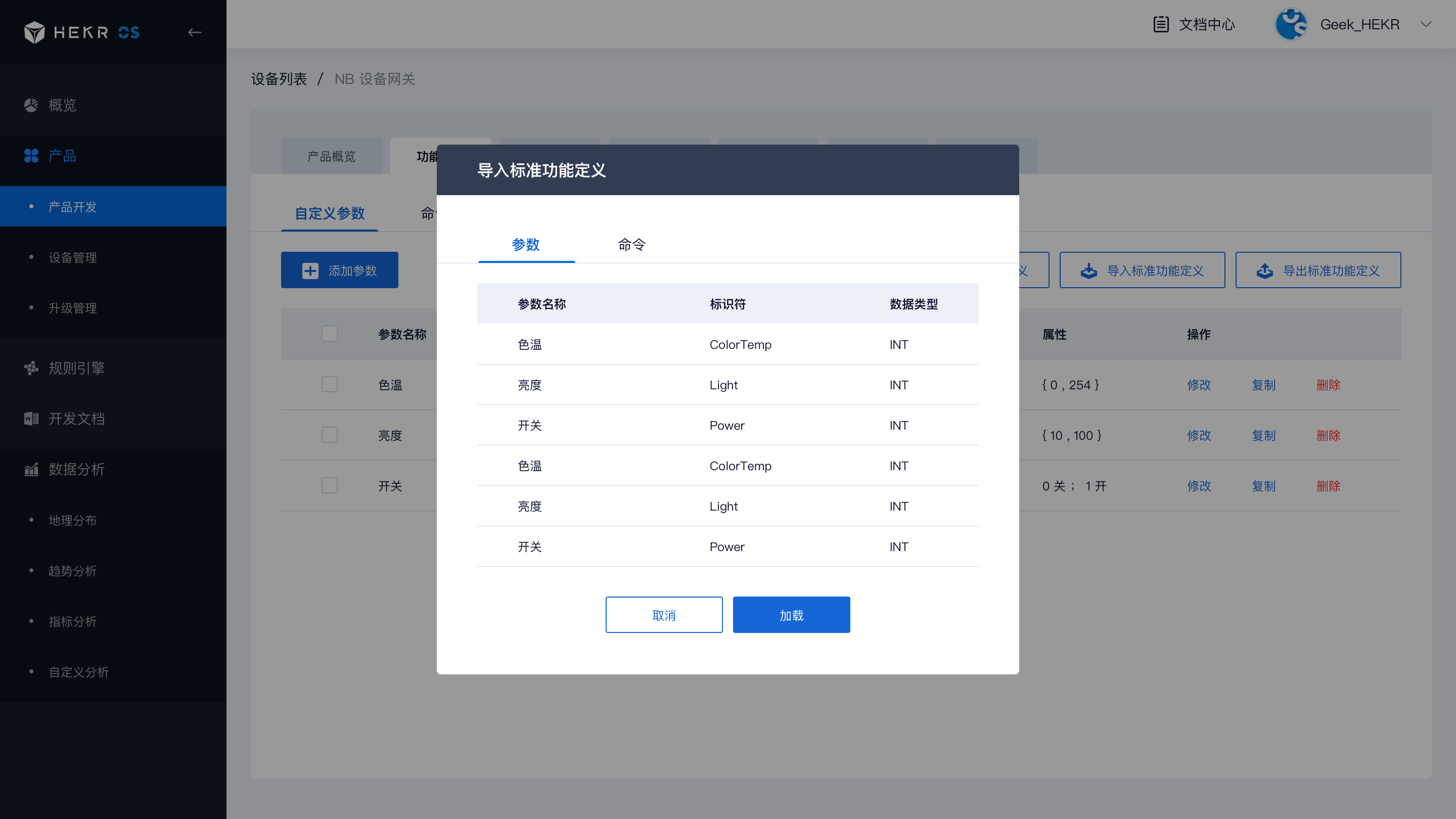Image resolution: width=1456 pixels, height=819 pixels.
Task: Click the 加载 load button
Action: [x=791, y=615]
